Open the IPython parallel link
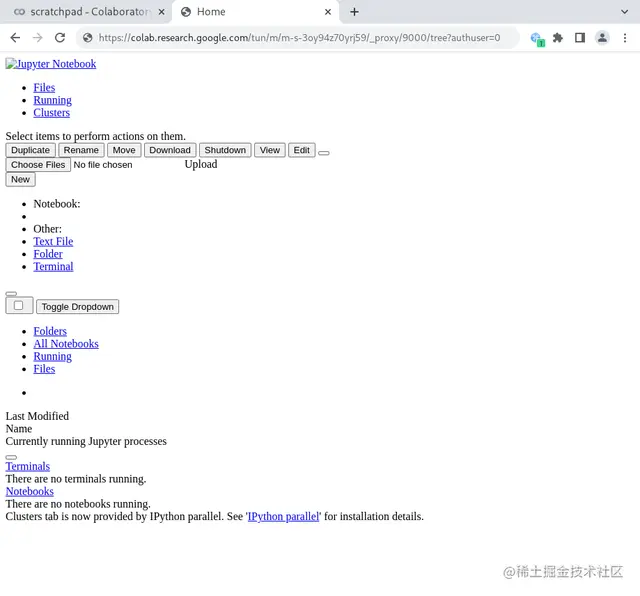This screenshot has height=596, width=640. (283, 516)
